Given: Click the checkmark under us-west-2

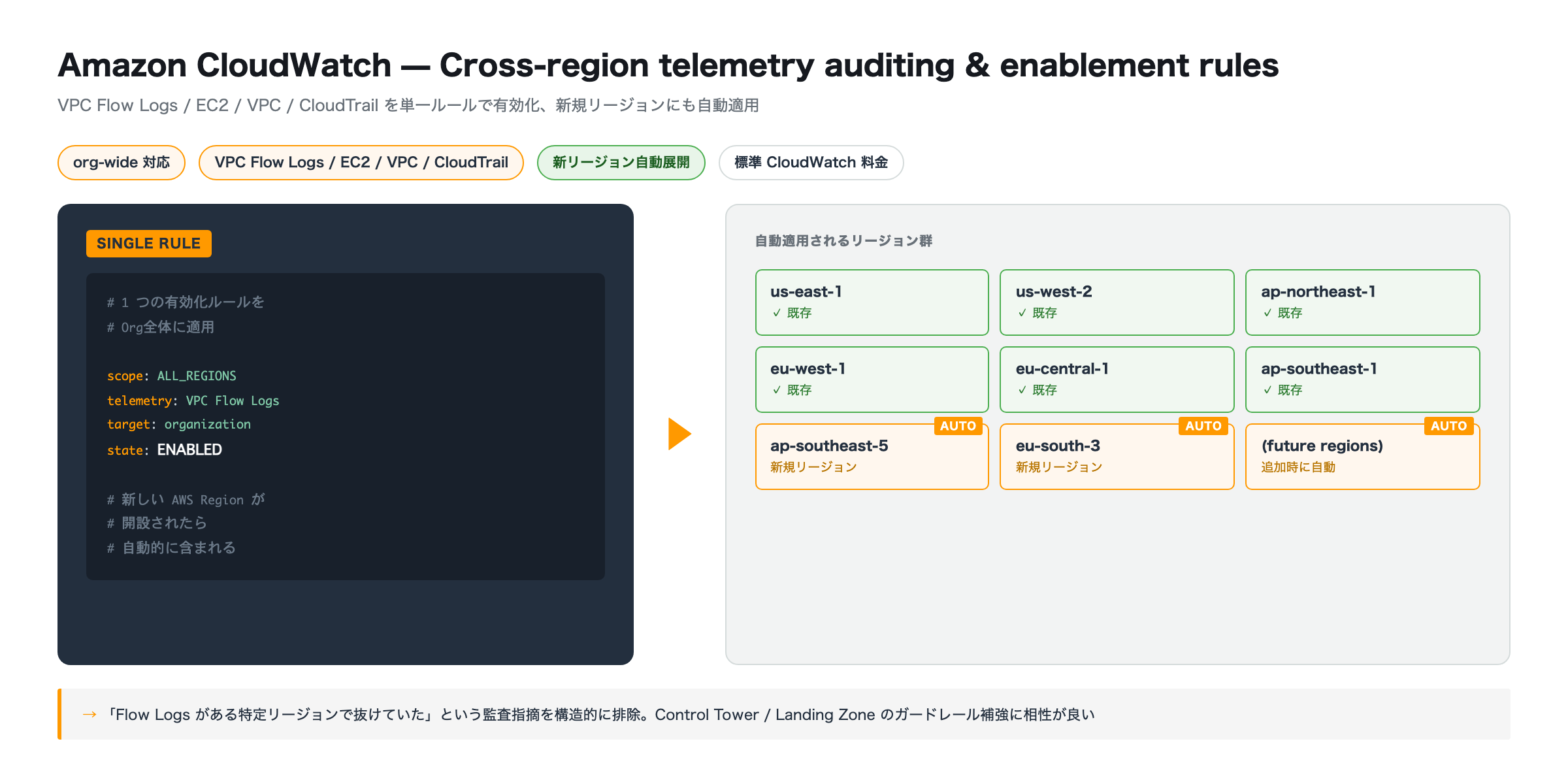Looking at the screenshot, I should tap(1022, 313).
